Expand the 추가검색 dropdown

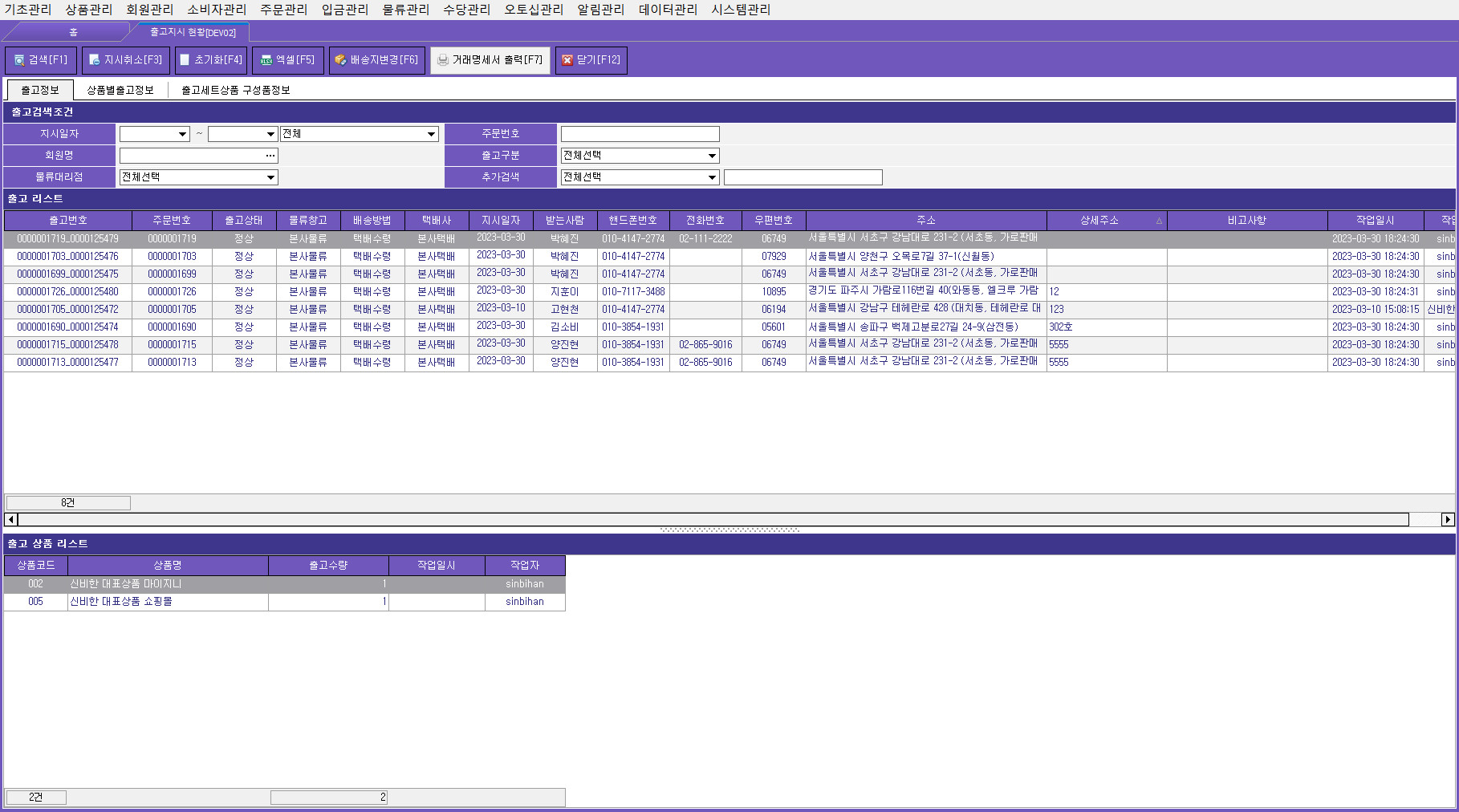pyautogui.click(x=712, y=177)
